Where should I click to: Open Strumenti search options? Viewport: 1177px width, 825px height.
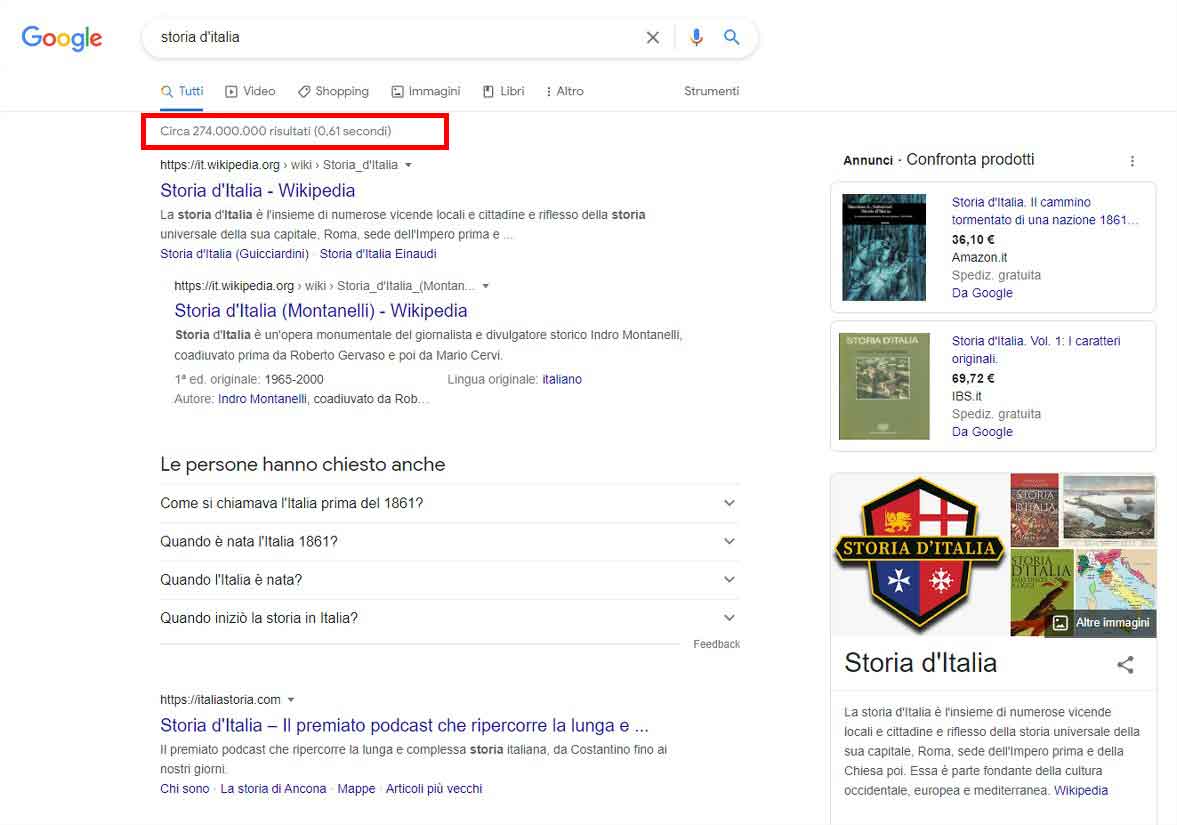point(711,90)
